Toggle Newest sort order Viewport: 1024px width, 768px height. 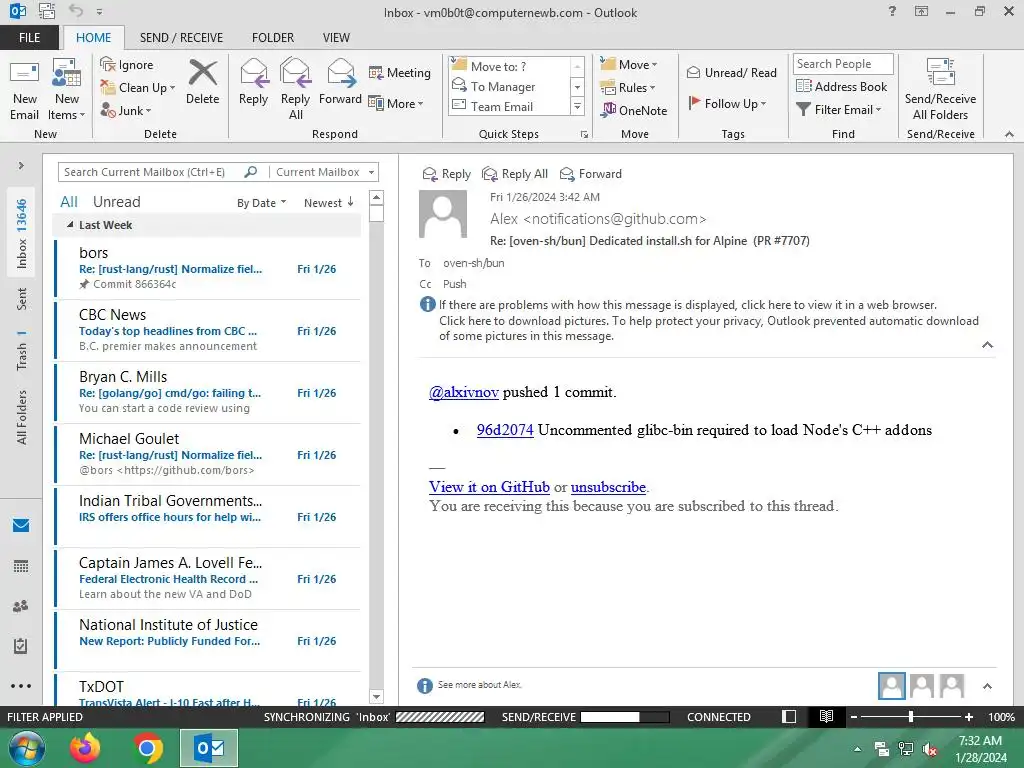[x=328, y=203]
